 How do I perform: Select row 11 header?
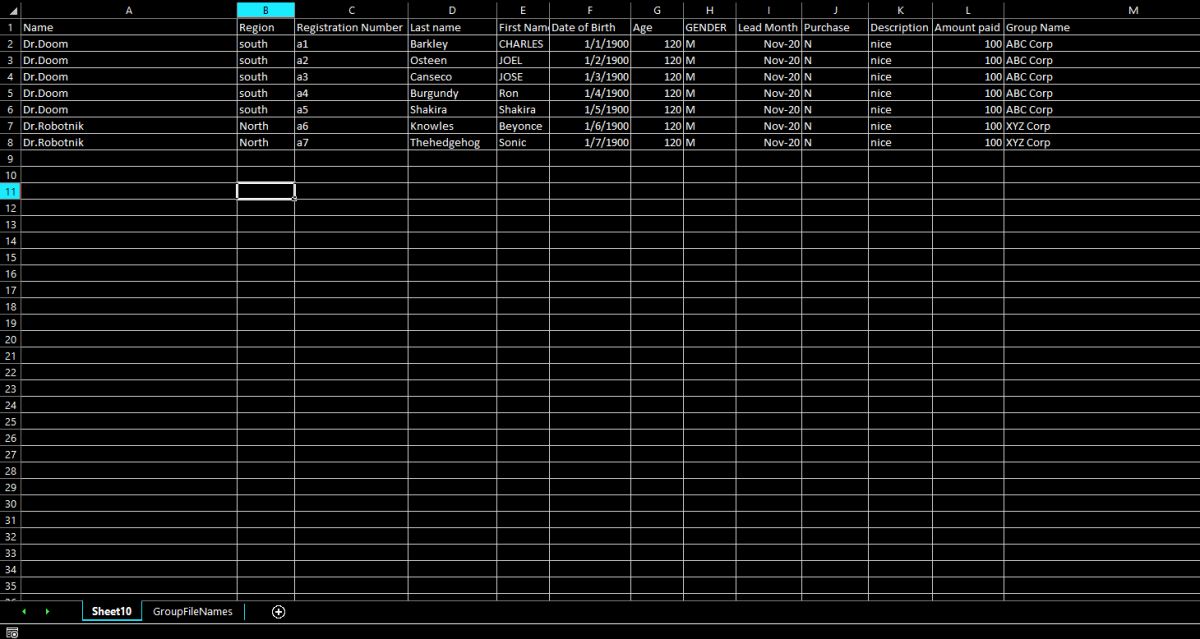[10, 191]
